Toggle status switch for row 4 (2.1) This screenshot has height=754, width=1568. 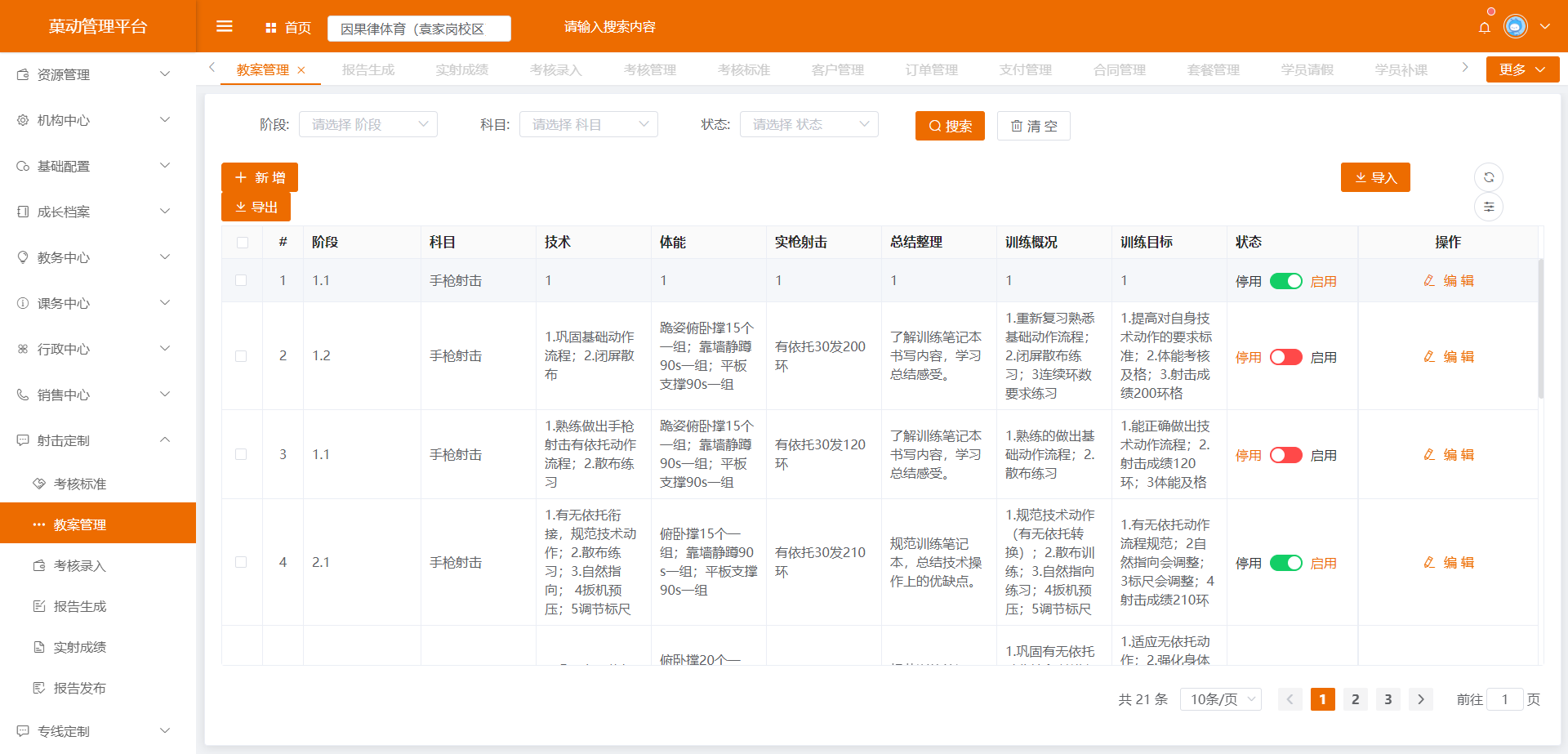[1286, 563]
